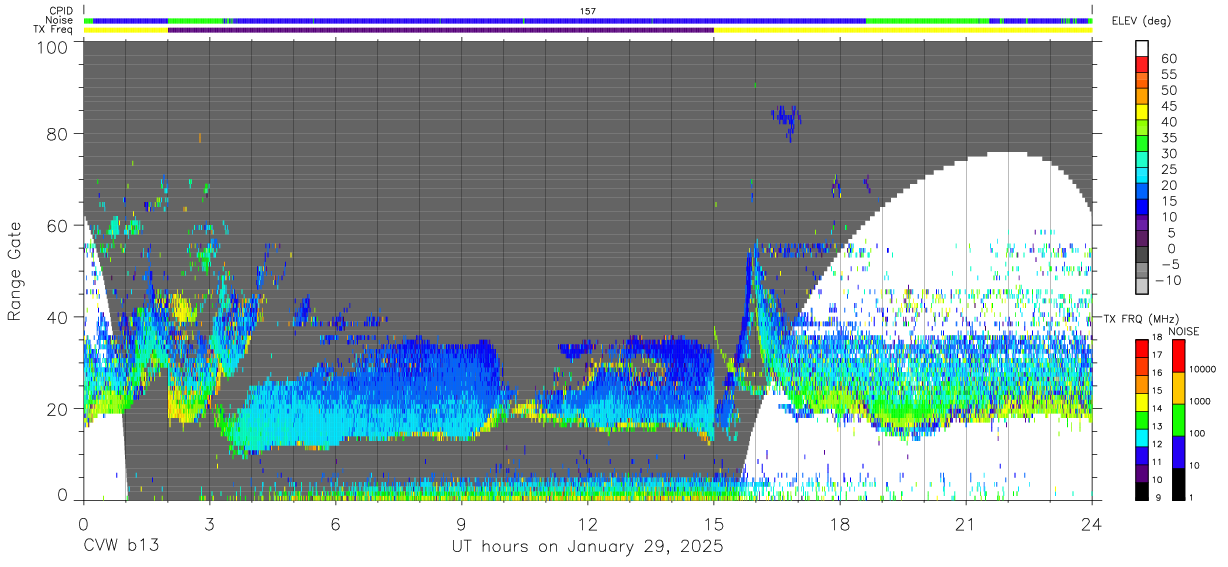This screenshot has height=567, width=1228.
Task: Click the Range Gate axis title
Action: (15, 271)
